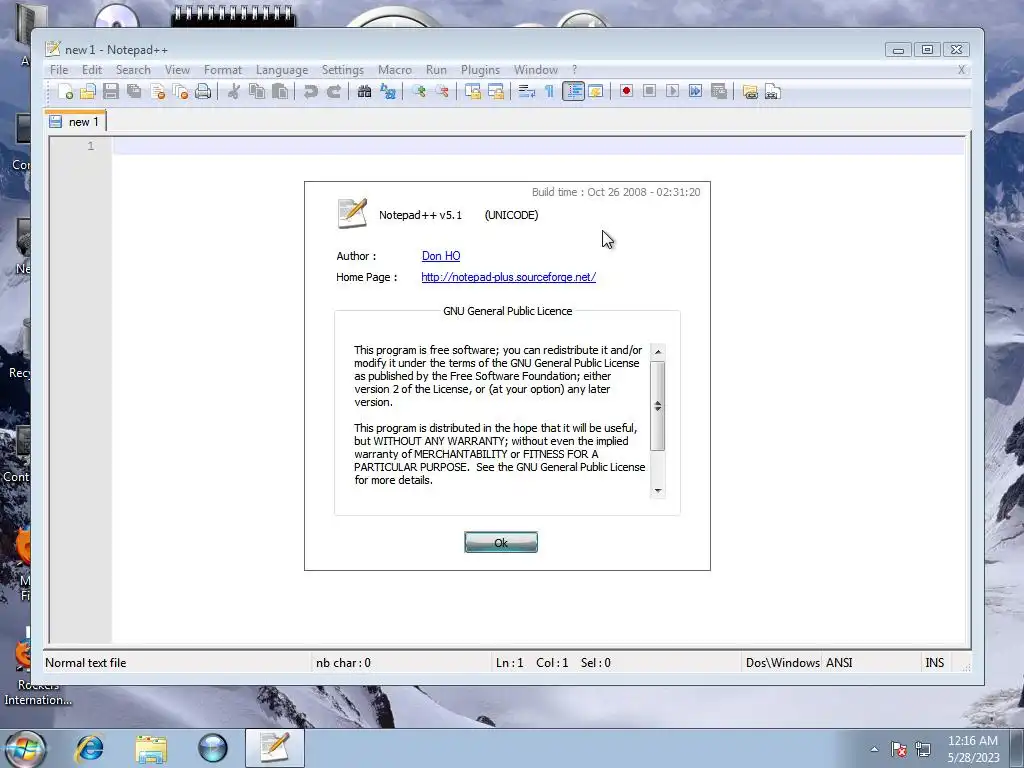Click the Close document toolbar icon

click(x=157, y=91)
